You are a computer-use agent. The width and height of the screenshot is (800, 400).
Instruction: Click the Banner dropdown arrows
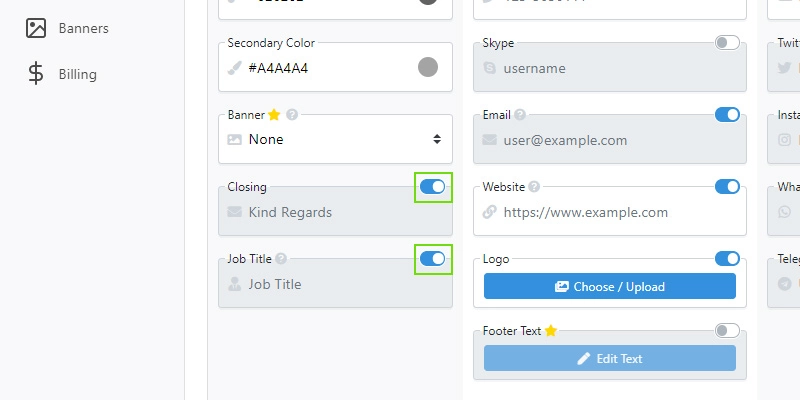(437, 139)
